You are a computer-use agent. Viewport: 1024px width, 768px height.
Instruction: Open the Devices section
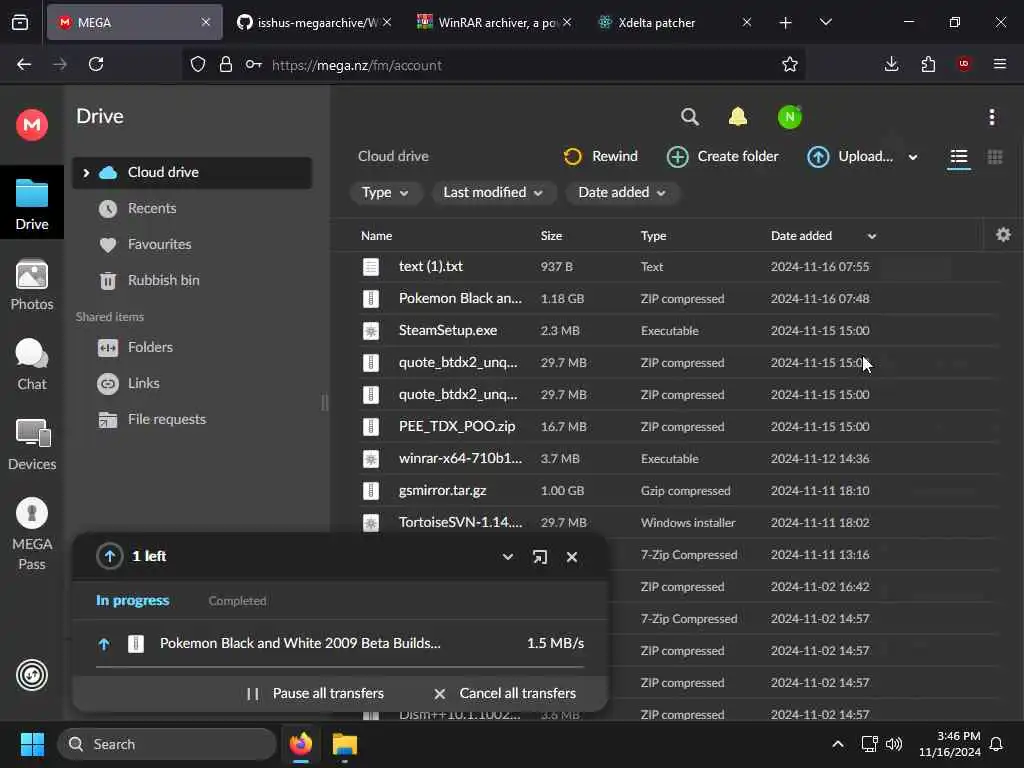tap(31, 445)
